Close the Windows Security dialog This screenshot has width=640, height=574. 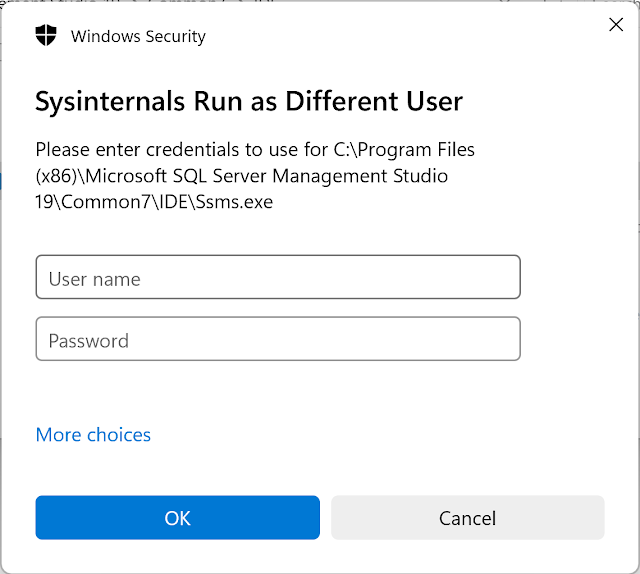[x=616, y=25]
